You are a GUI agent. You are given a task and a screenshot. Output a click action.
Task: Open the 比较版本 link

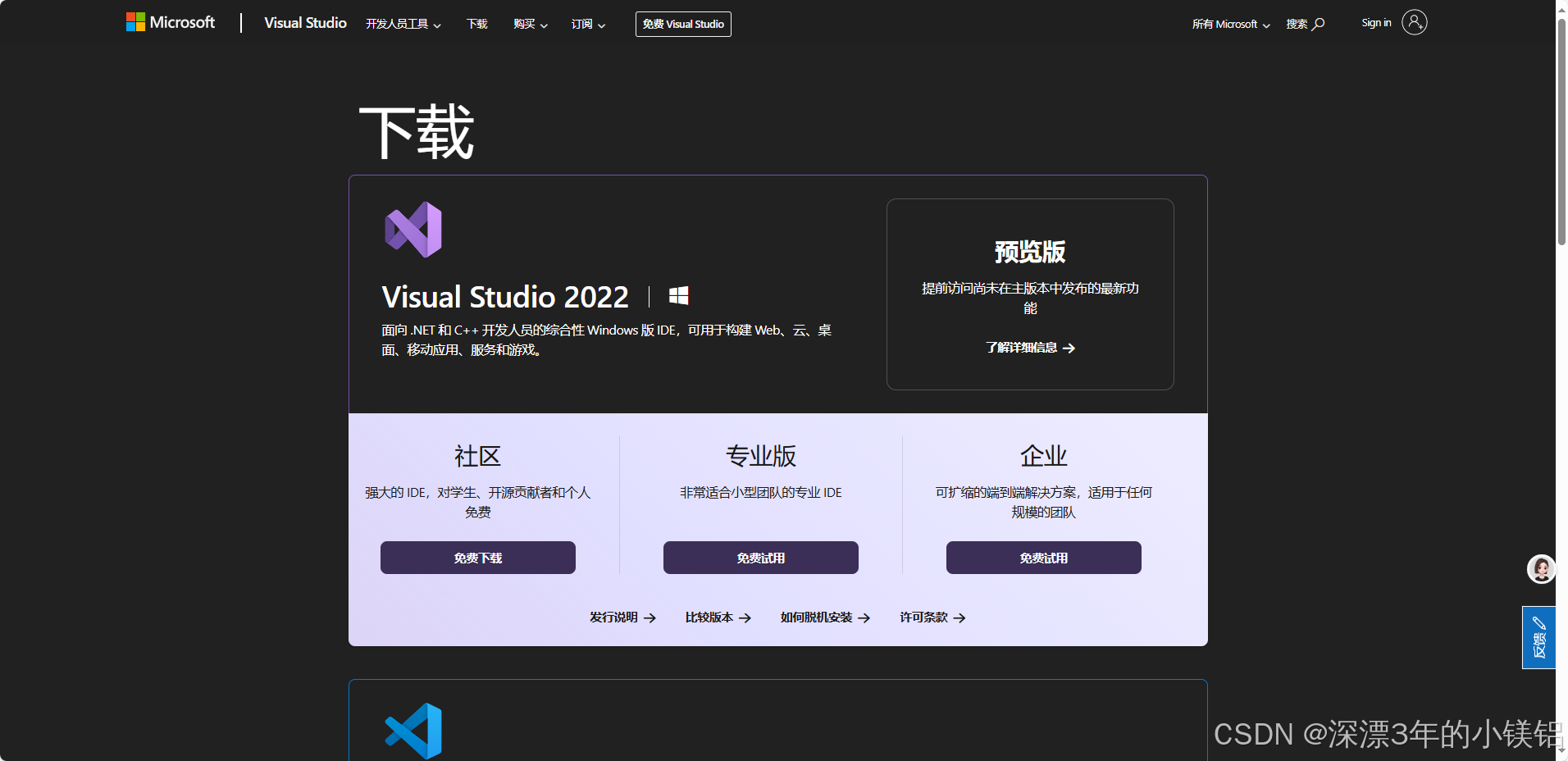[x=718, y=617]
